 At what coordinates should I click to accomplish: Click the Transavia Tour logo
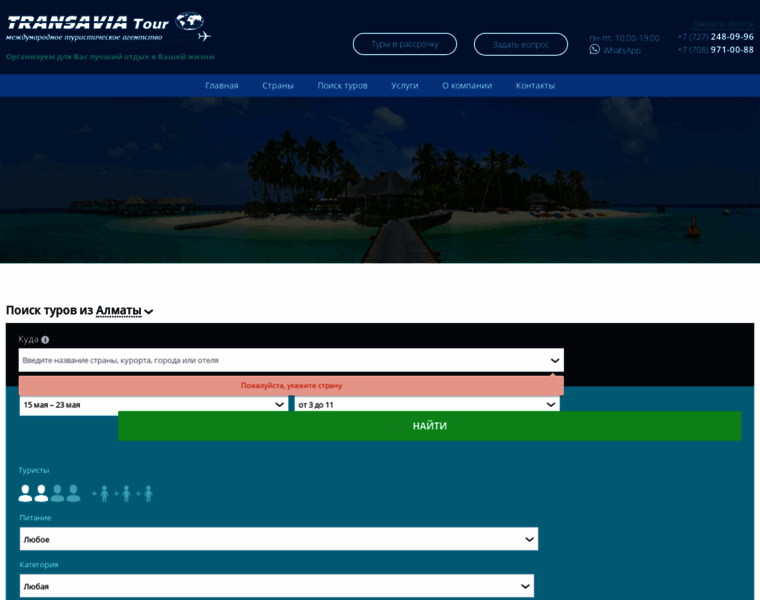coord(109,27)
